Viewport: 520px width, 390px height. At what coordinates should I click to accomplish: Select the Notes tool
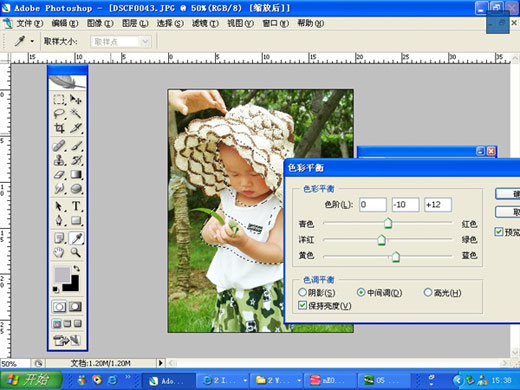point(59,238)
